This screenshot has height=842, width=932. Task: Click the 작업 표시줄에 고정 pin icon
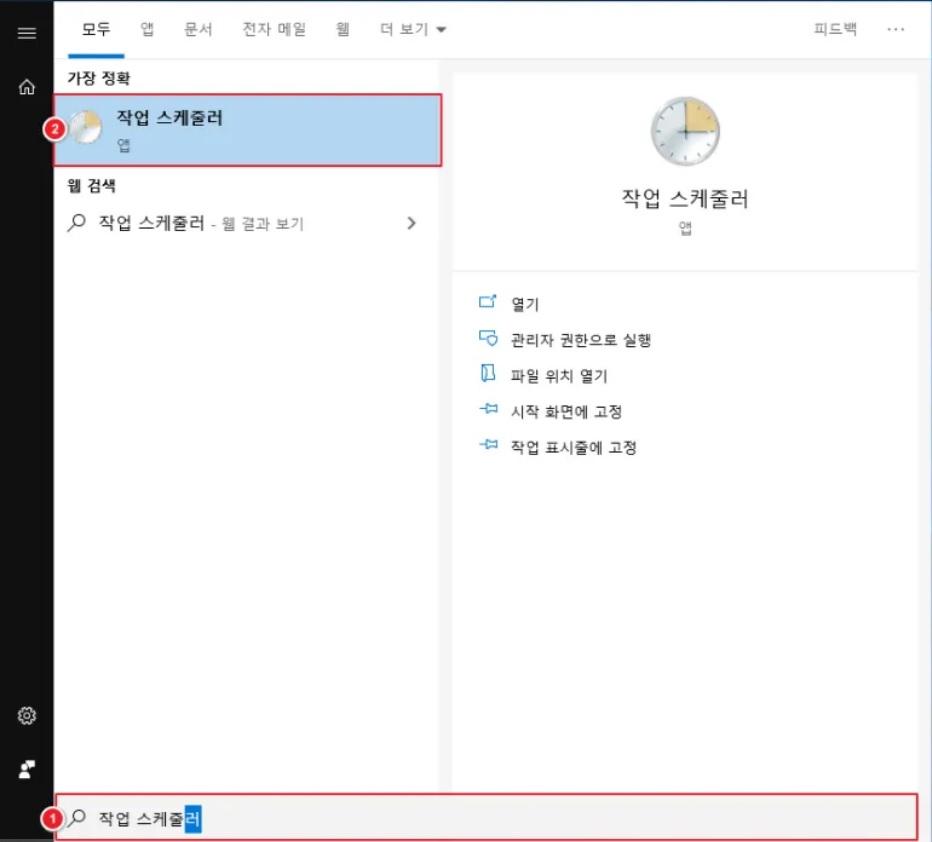tap(490, 447)
